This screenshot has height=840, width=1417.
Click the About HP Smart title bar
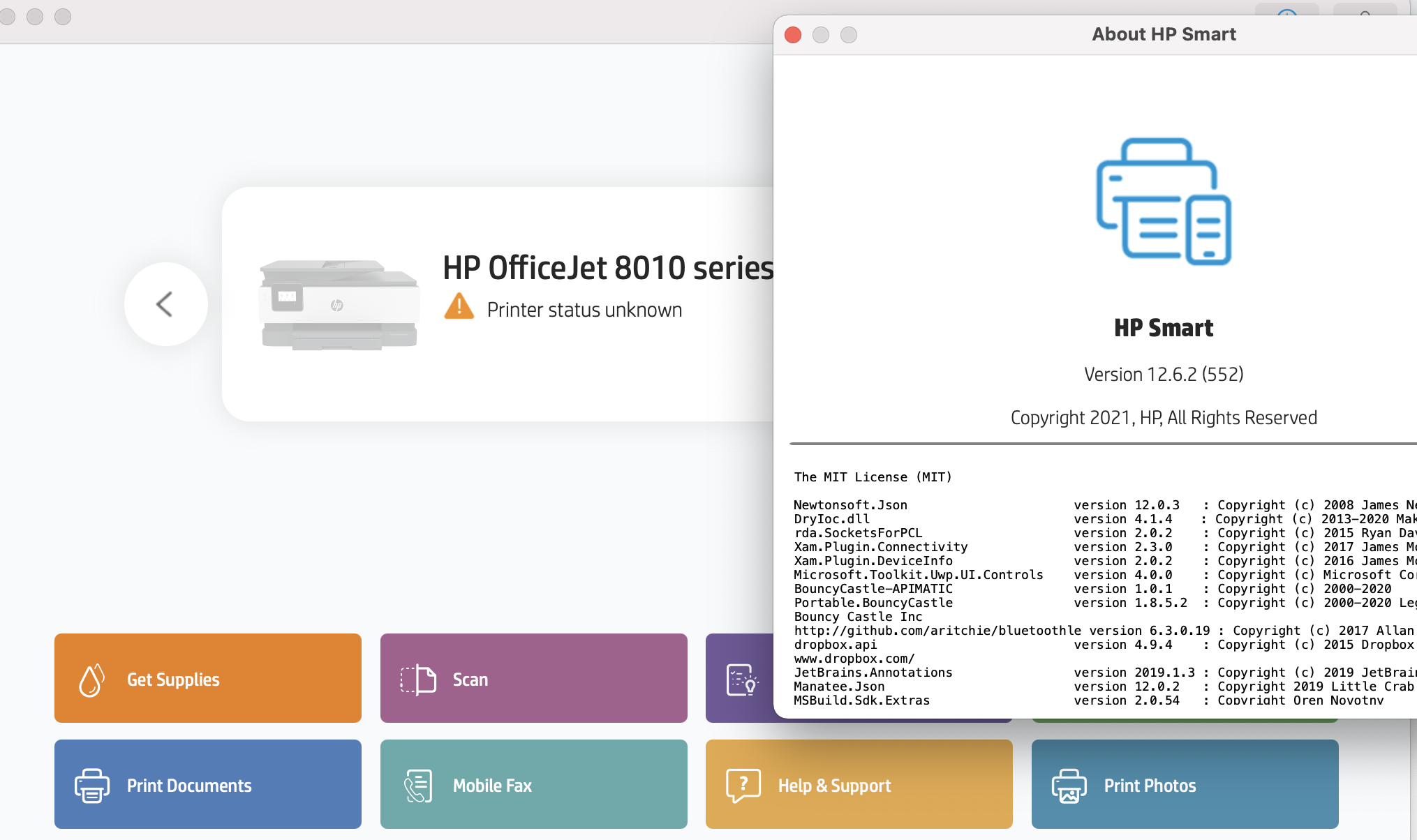[x=1164, y=34]
